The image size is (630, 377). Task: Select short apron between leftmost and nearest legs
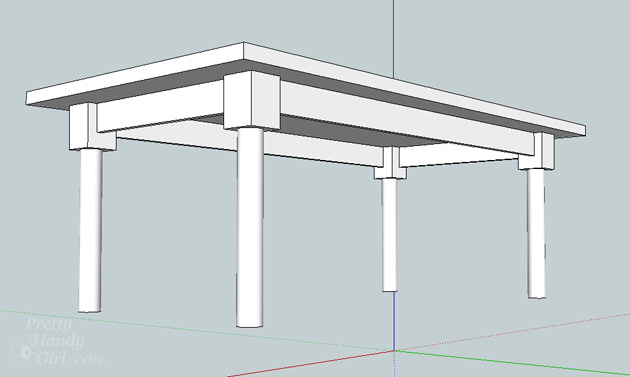160,106
